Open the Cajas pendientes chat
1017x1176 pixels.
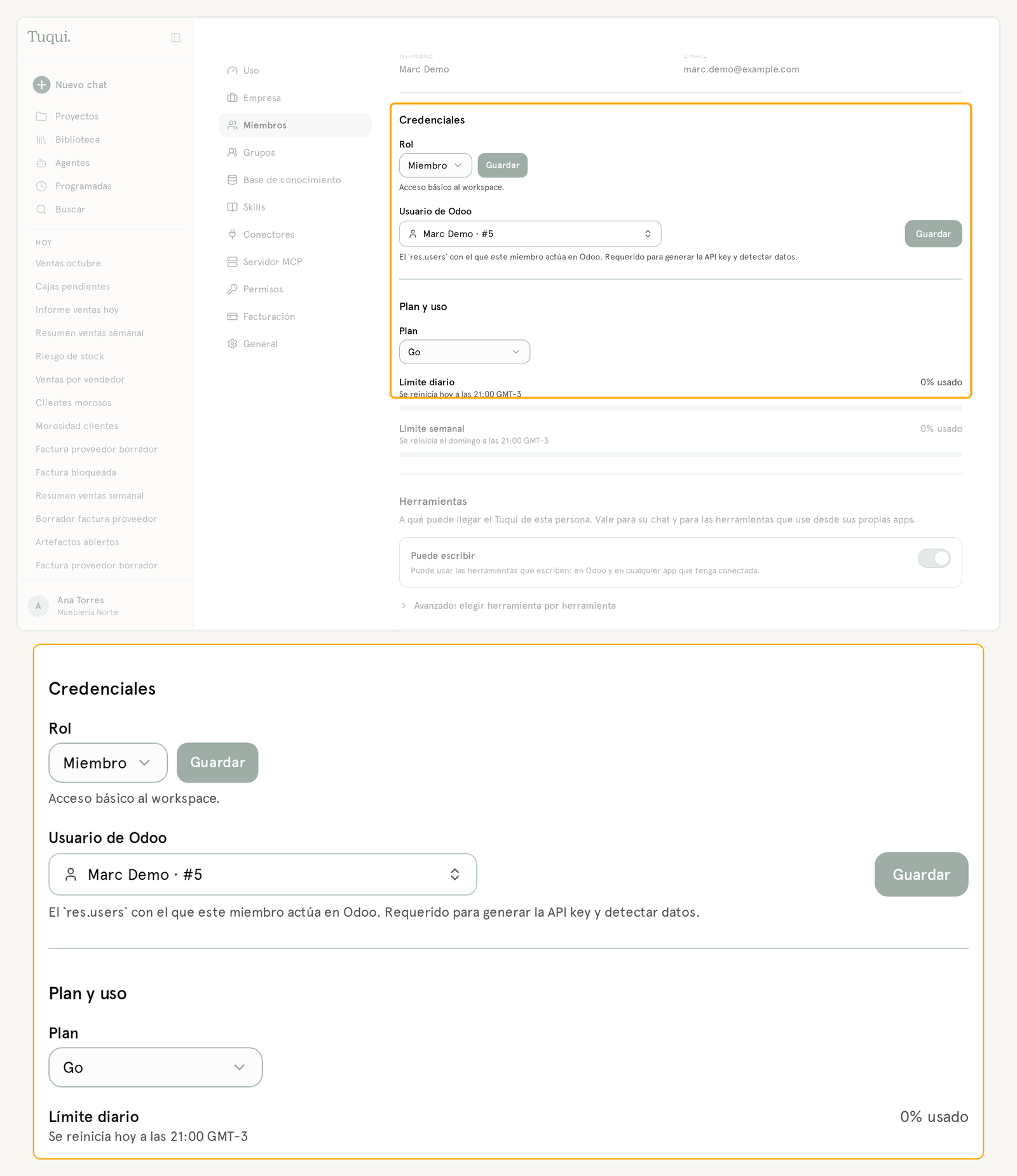click(73, 287)
